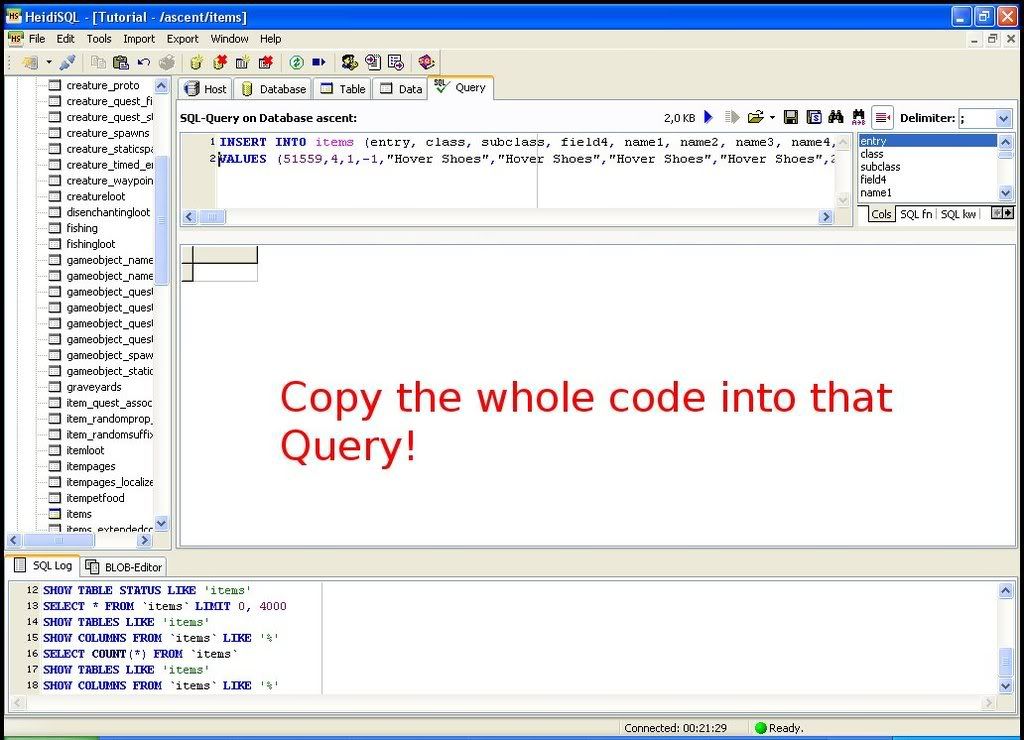Toggle the word wrap button
This screenshot has height=740, width=1024.
(882, 118)
